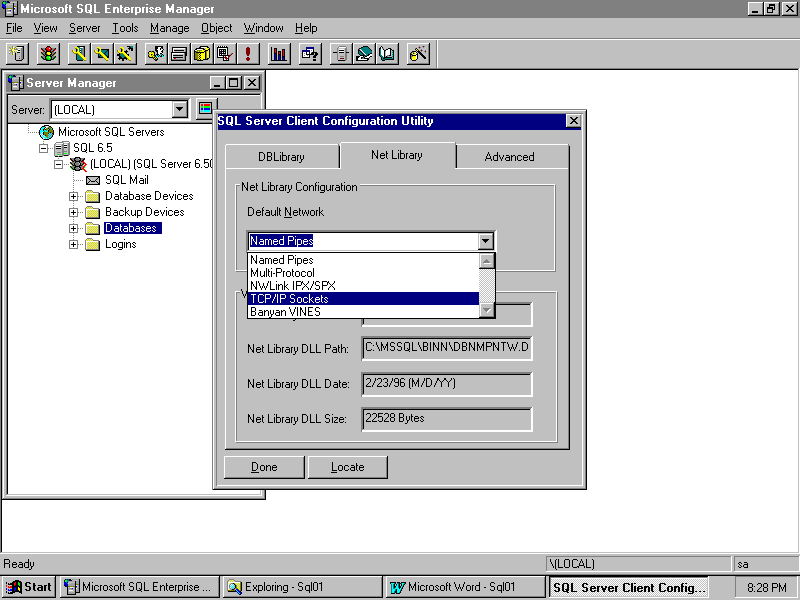
Task: Choose TCP/IP Sockets from the list
Action: [x=290, y=299]
